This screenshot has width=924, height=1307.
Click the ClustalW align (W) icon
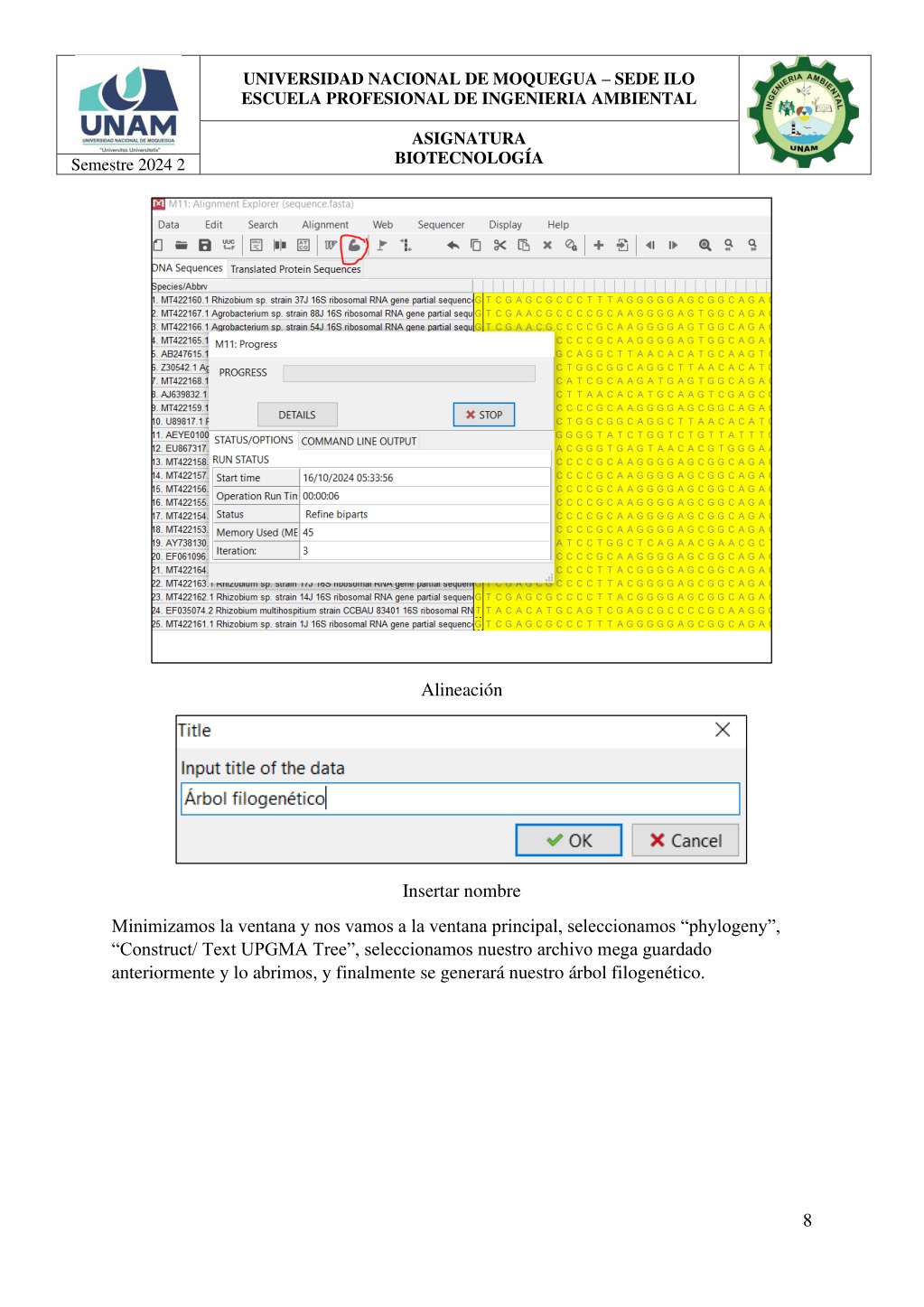(x=331, y=245)
